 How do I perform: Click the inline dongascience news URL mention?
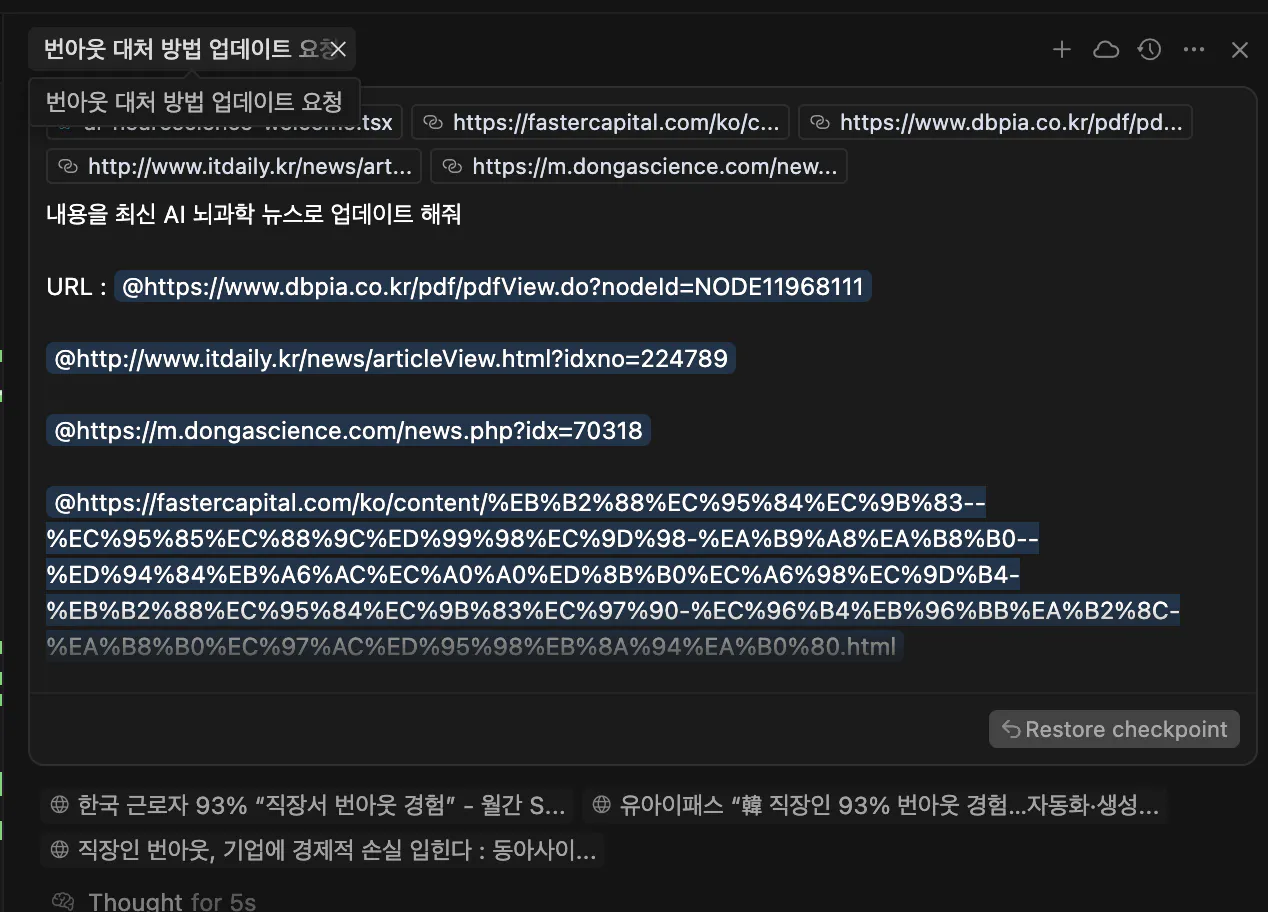point(348,430)
